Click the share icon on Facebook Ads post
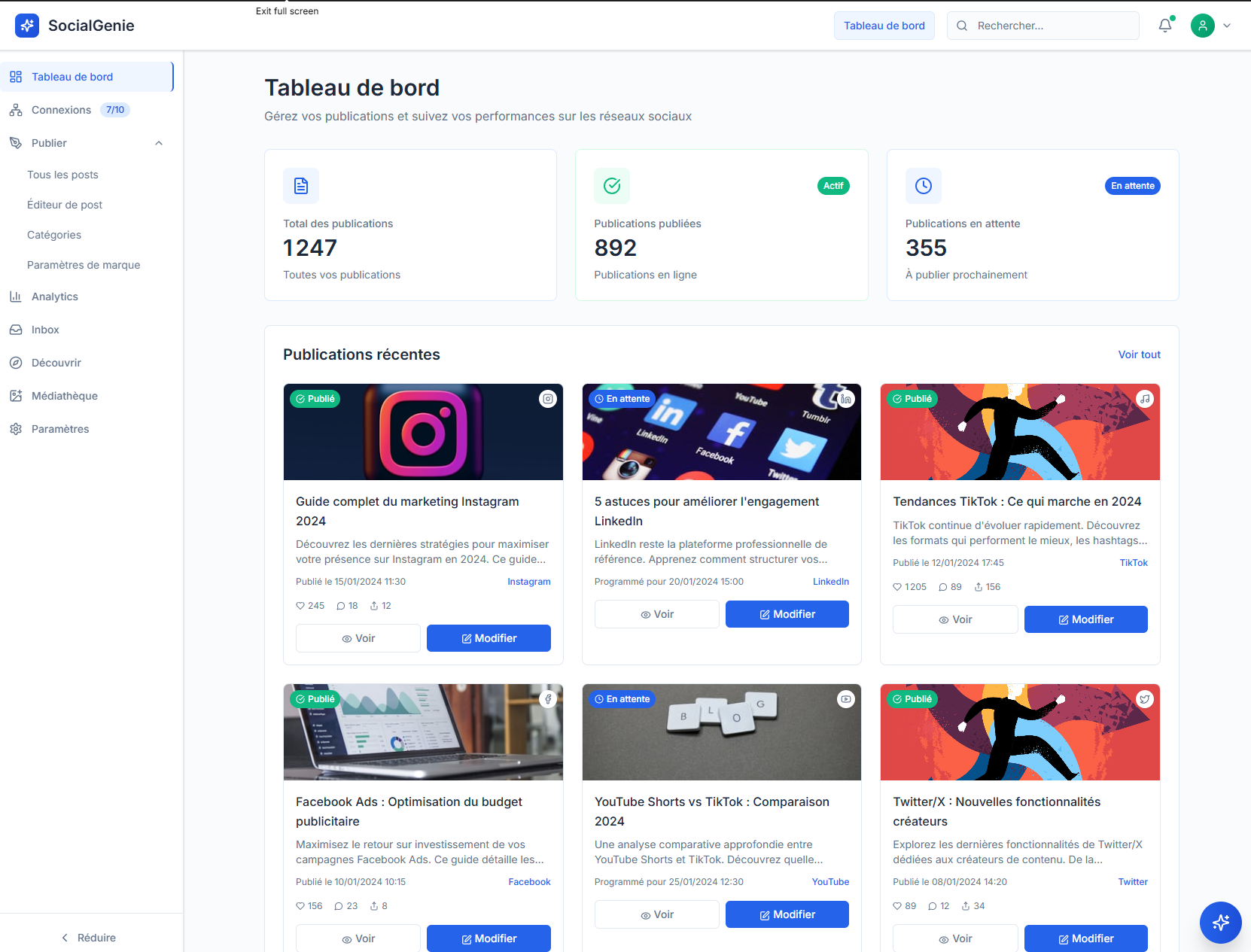Screen dimensions: 1251x952 coord(374,906)
